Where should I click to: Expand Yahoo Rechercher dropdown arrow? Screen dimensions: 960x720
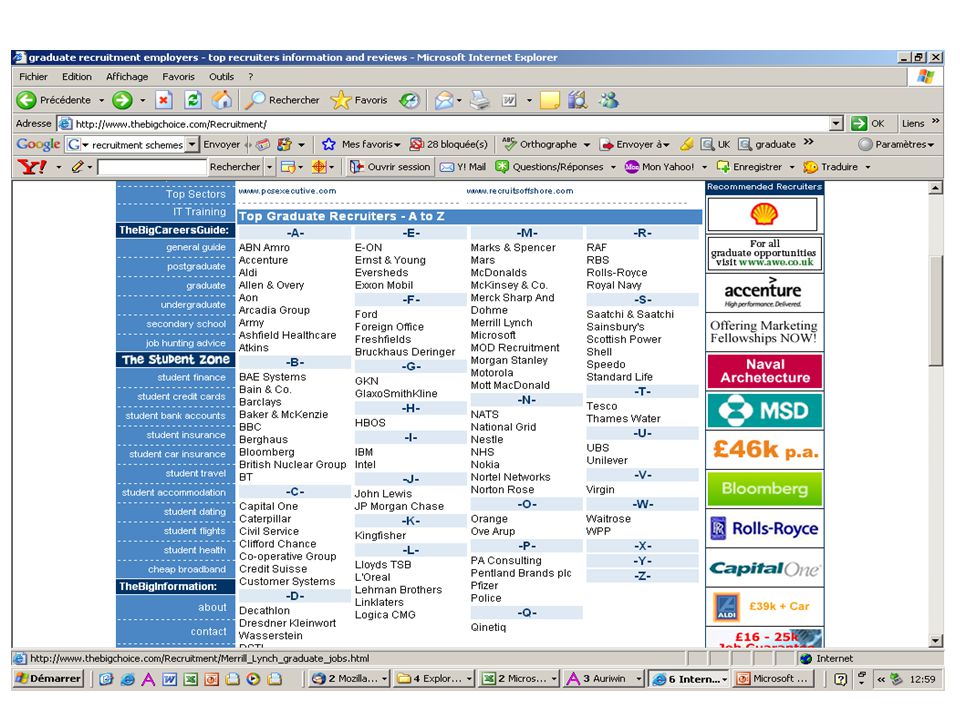pos(269,167)
